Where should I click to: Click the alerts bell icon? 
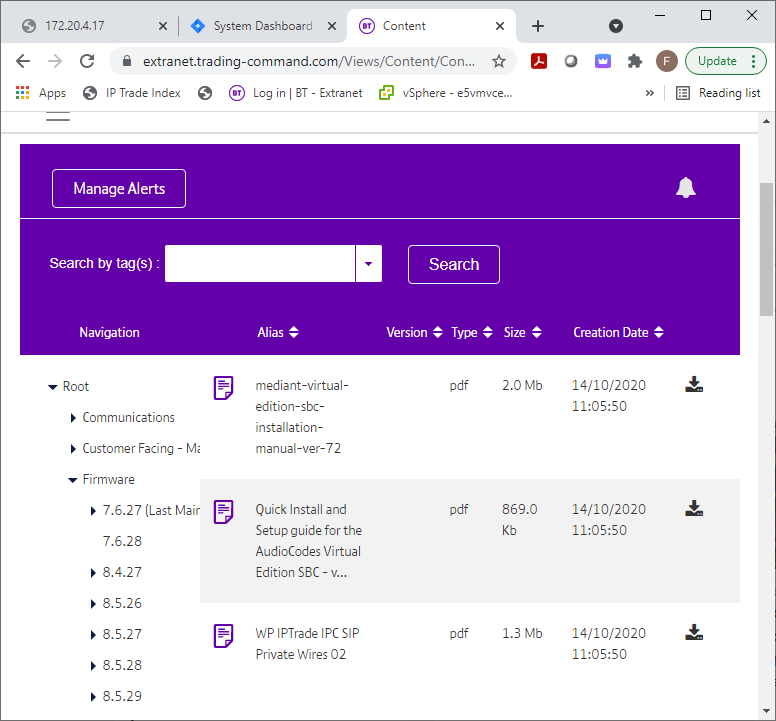(x=685, y=188)
